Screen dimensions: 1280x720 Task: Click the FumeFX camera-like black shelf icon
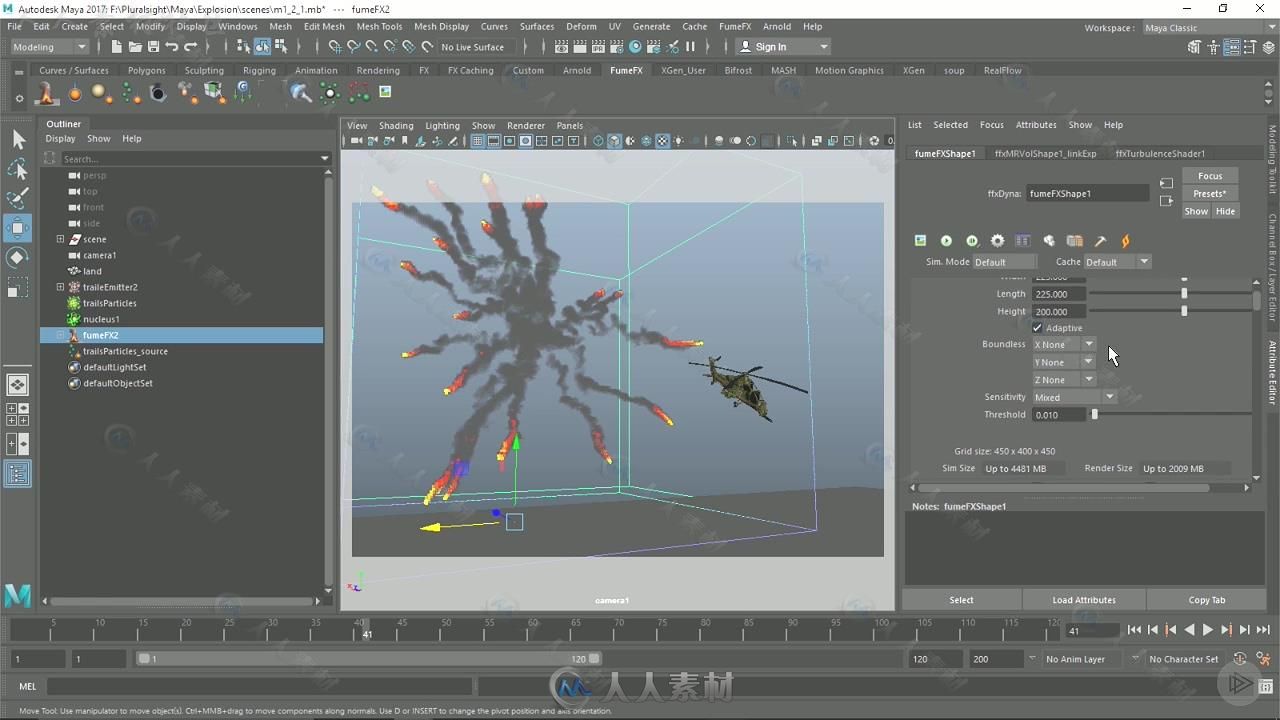tap(158, 93)
